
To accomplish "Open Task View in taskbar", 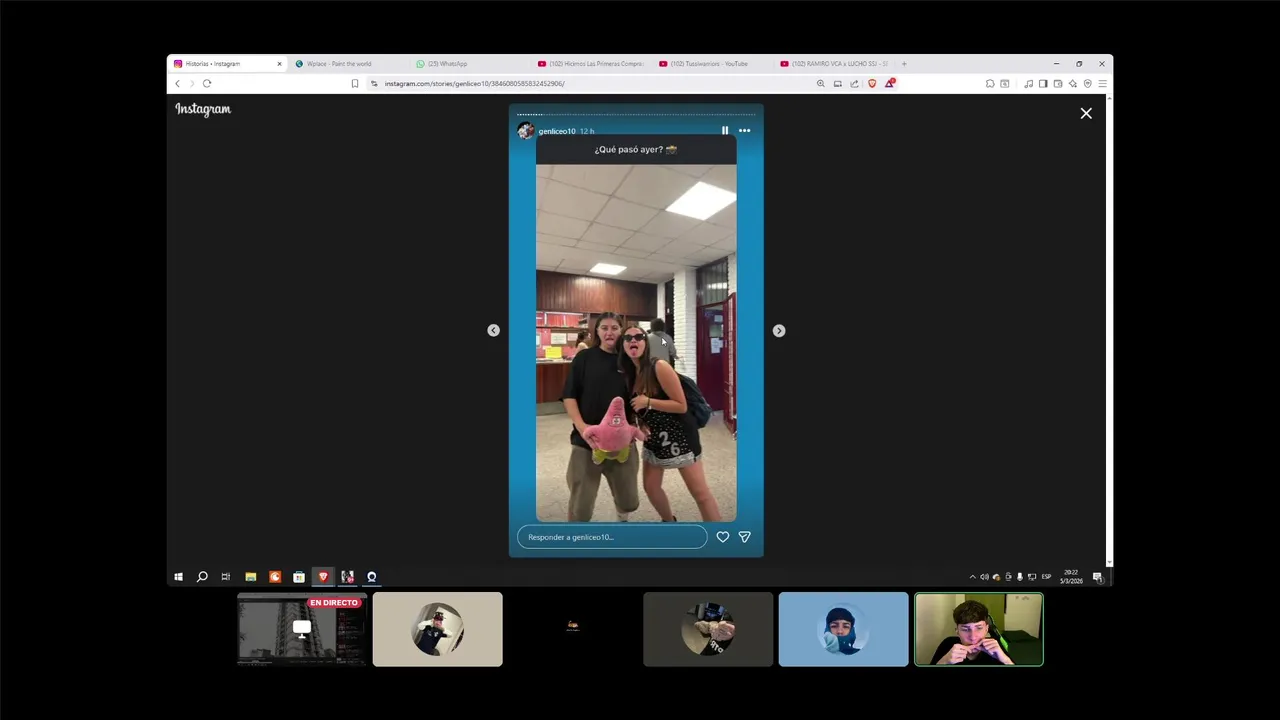I will pyautogui.click(x=226, y=577).
